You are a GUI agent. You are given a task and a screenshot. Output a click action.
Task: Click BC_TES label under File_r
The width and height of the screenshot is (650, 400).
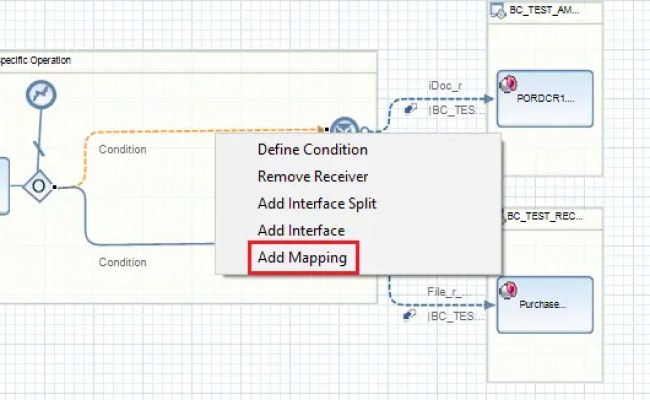455,316
